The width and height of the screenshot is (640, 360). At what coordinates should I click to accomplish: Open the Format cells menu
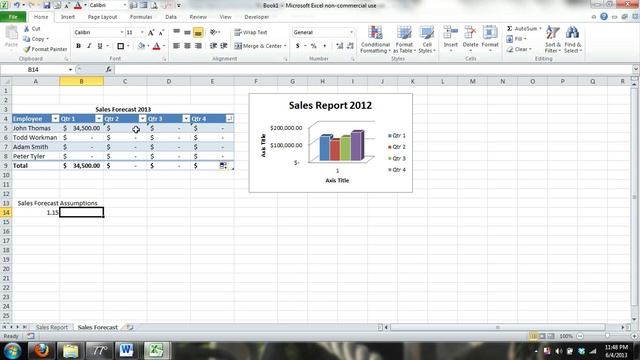[490, 38]
